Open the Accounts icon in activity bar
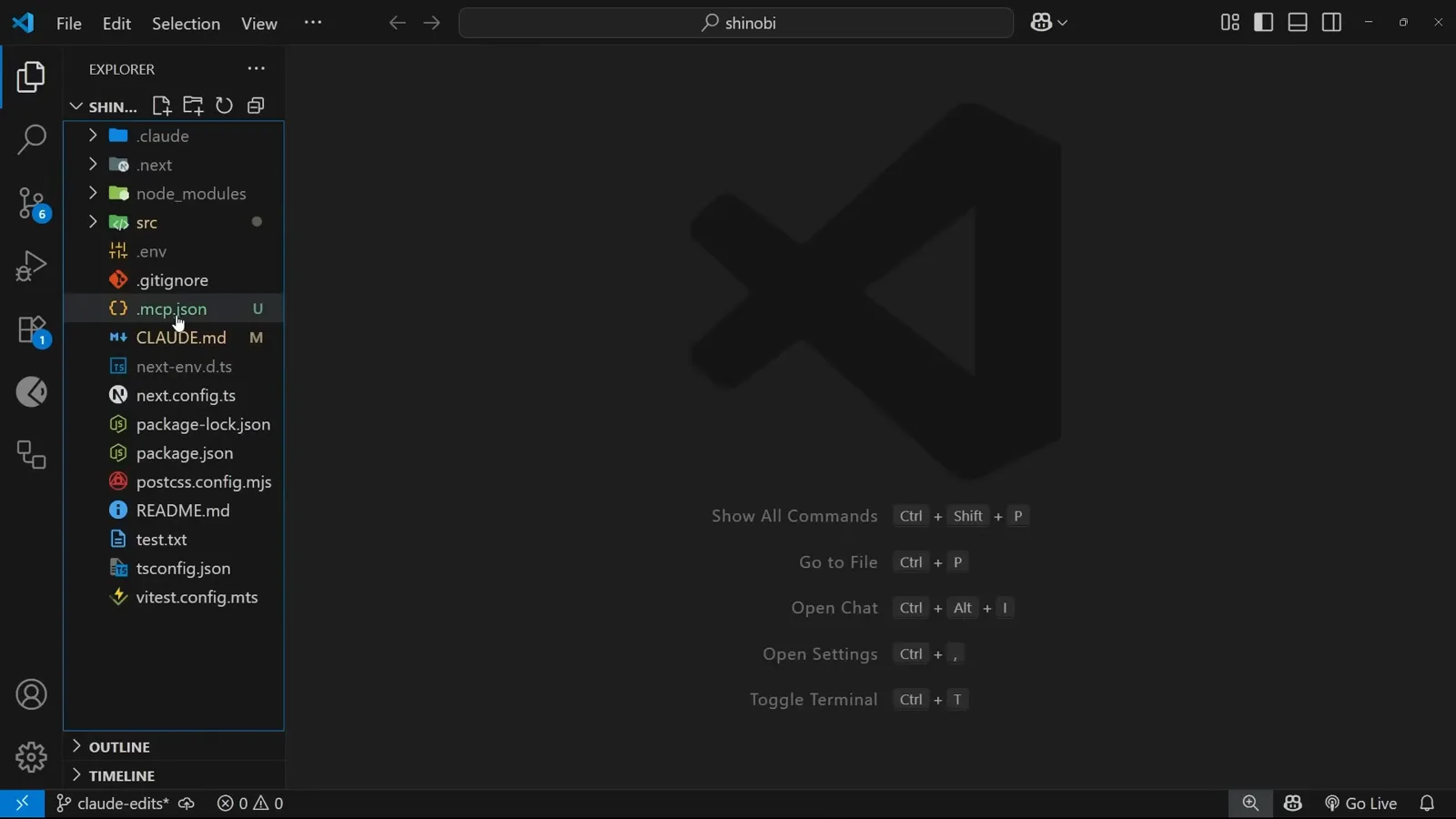This screenshot has width=1456, height=819. [x=31, y=695]
